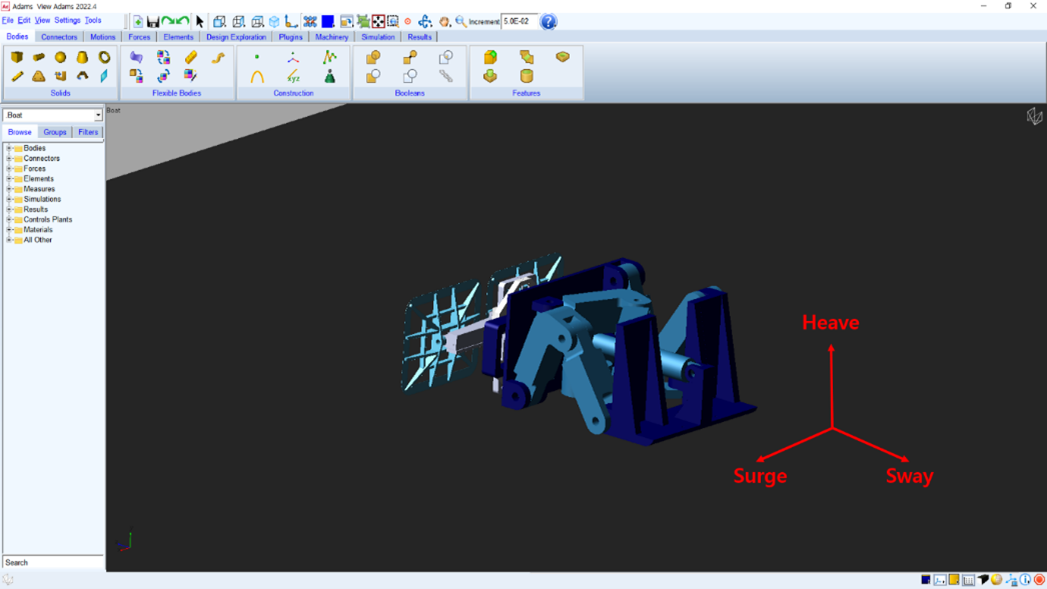Select the Sphere solid tool
Screen dimensions: 1047x589
60,57
